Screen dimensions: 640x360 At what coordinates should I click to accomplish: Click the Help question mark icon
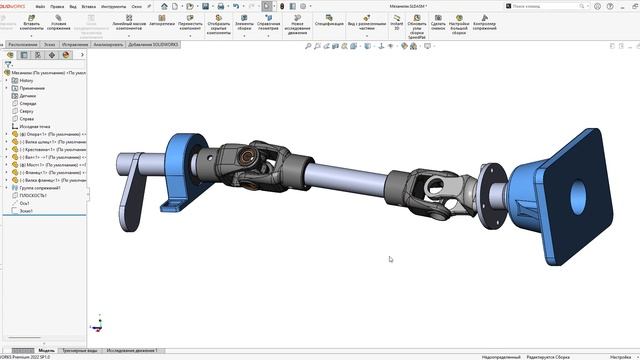tap(610, 6)
